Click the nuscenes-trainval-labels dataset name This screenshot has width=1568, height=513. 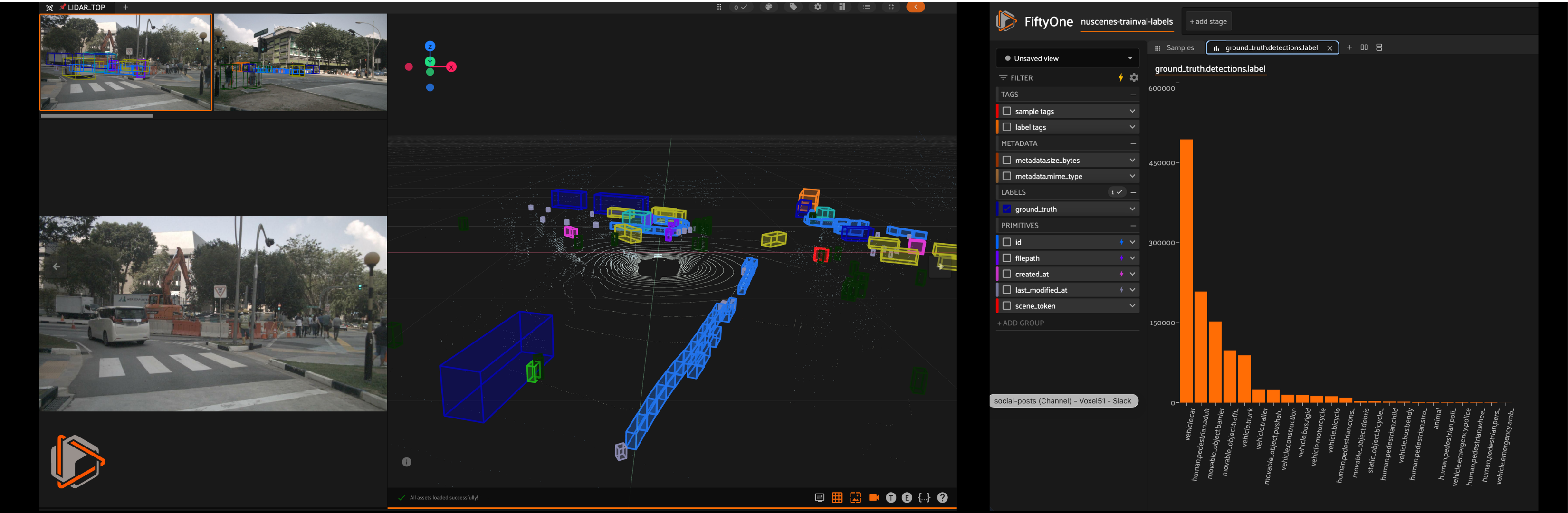tap(1127, 22)
